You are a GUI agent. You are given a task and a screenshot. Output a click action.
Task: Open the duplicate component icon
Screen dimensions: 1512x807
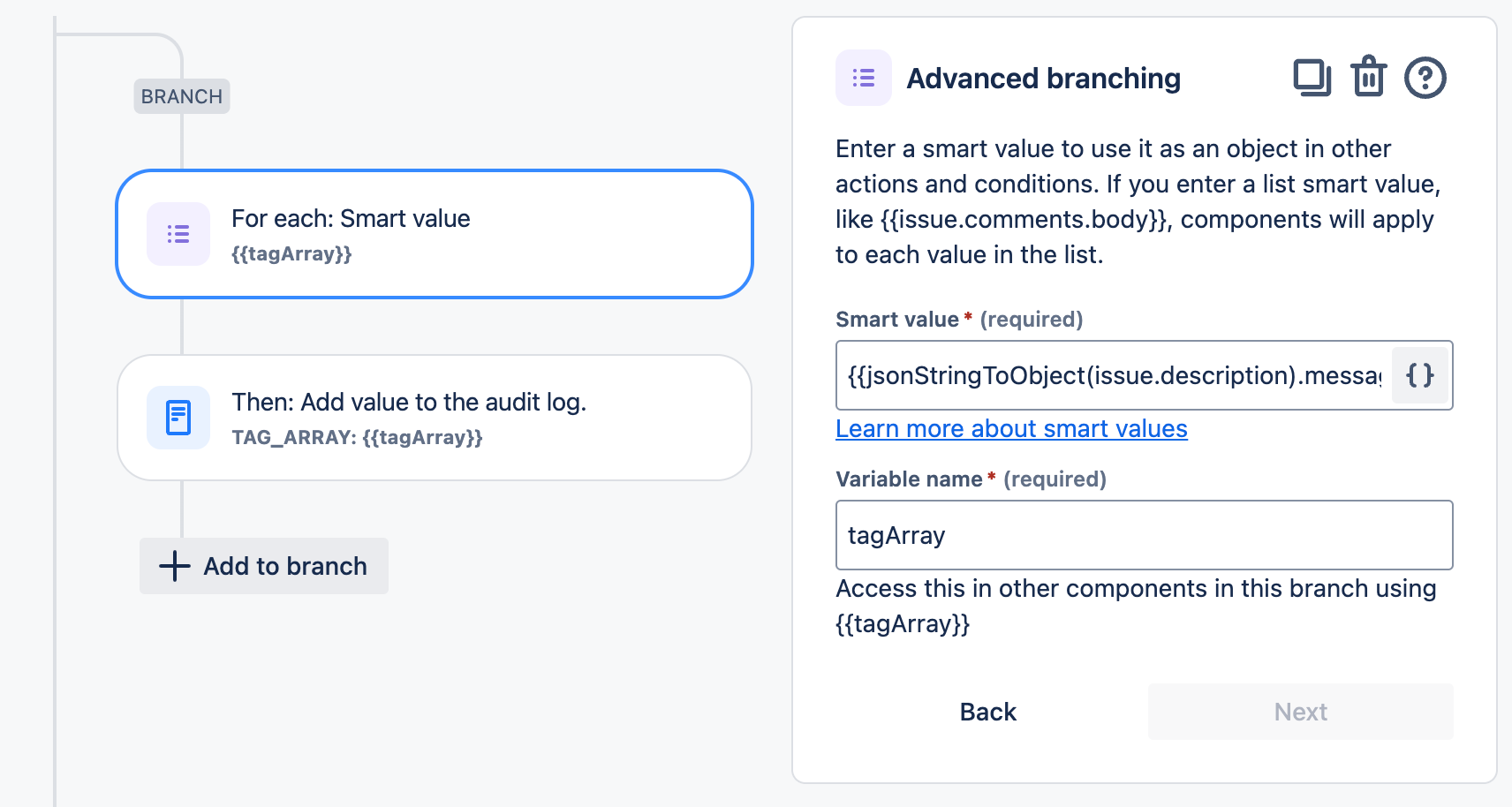point(1312,78)
